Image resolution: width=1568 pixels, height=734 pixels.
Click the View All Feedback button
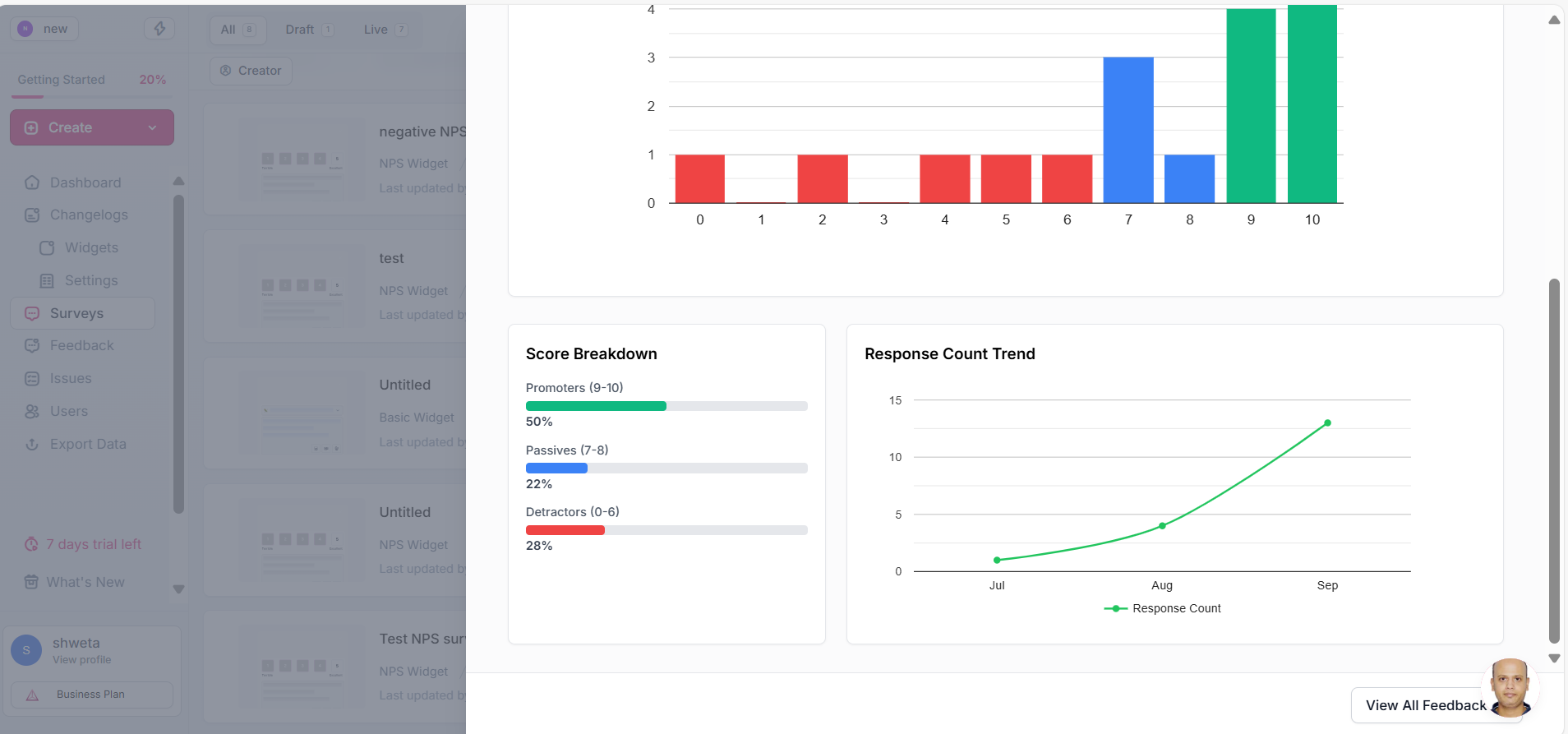(x=1425, y=705)
